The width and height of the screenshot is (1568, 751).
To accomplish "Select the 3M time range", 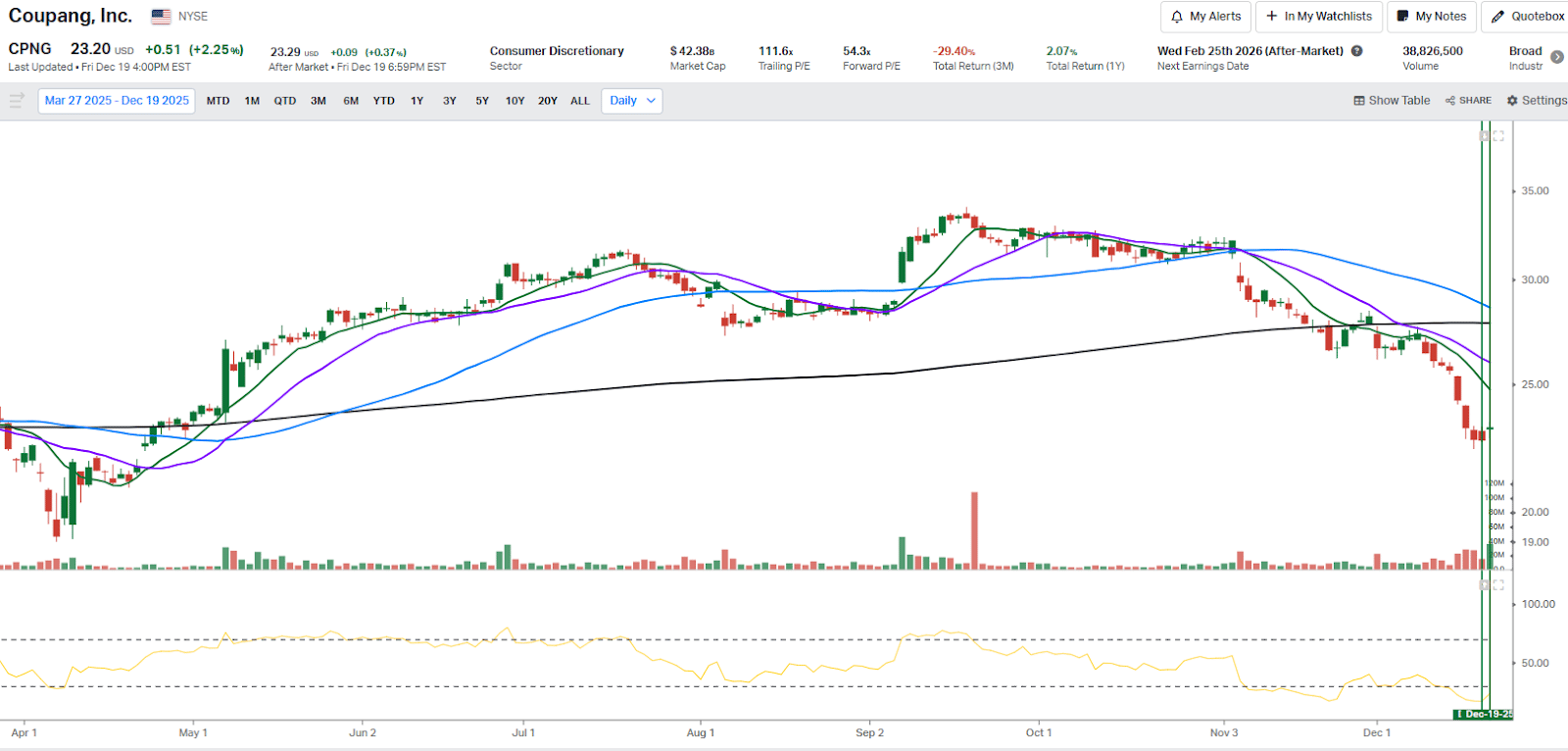I will pos(318,101).
